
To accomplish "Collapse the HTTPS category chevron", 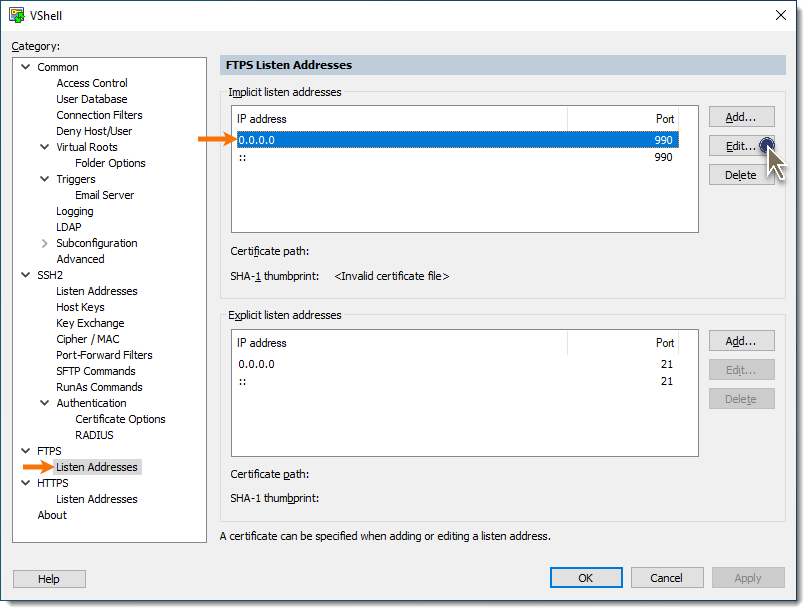I will point(25,483).
